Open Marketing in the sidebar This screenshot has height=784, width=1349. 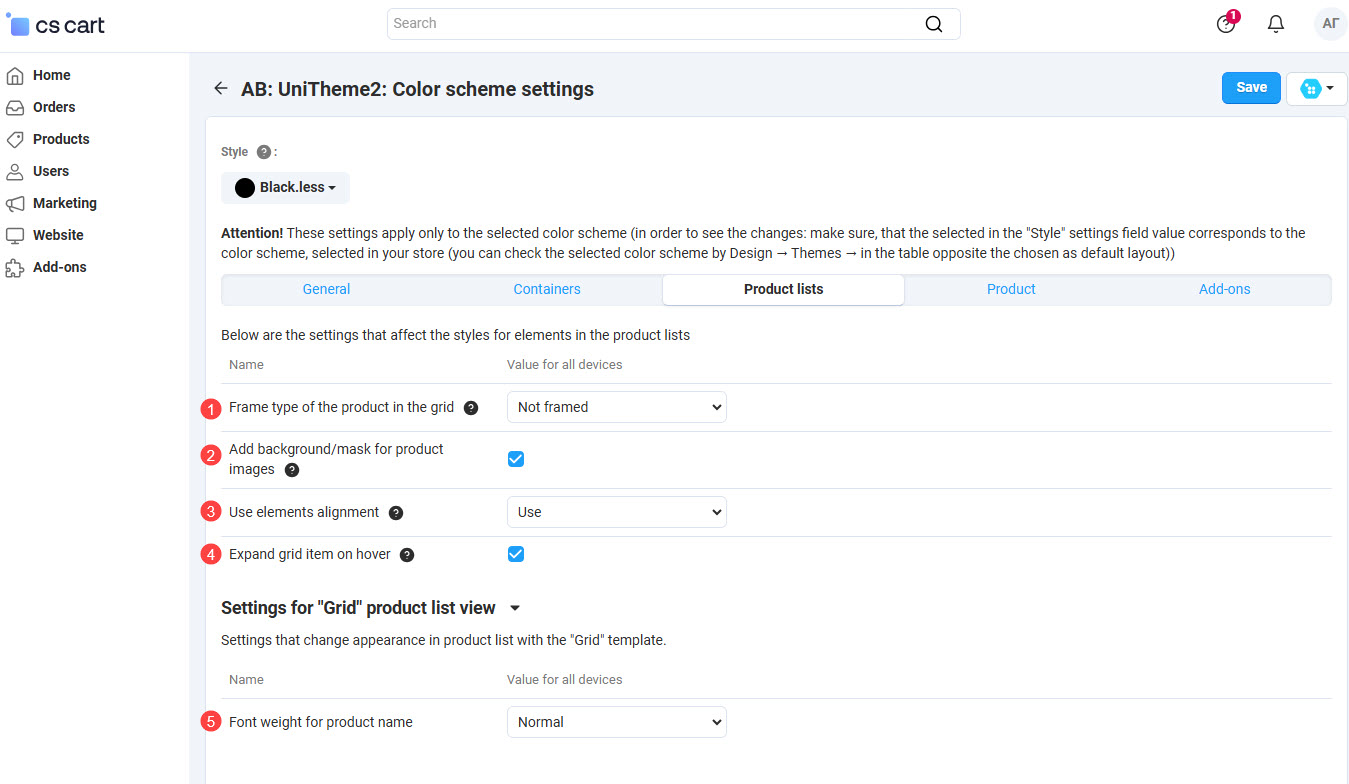click(x=65, y=203)
